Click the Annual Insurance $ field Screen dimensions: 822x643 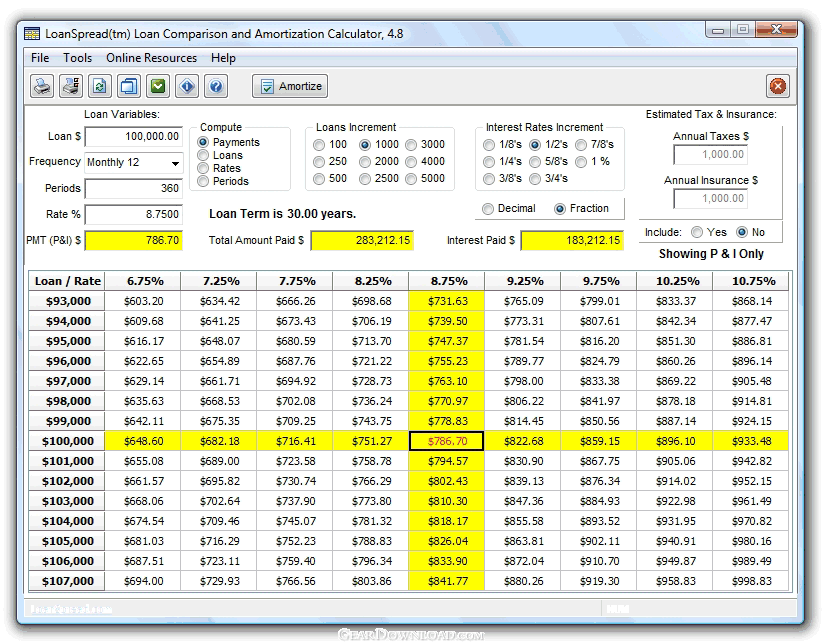click(x=710, y=199)
